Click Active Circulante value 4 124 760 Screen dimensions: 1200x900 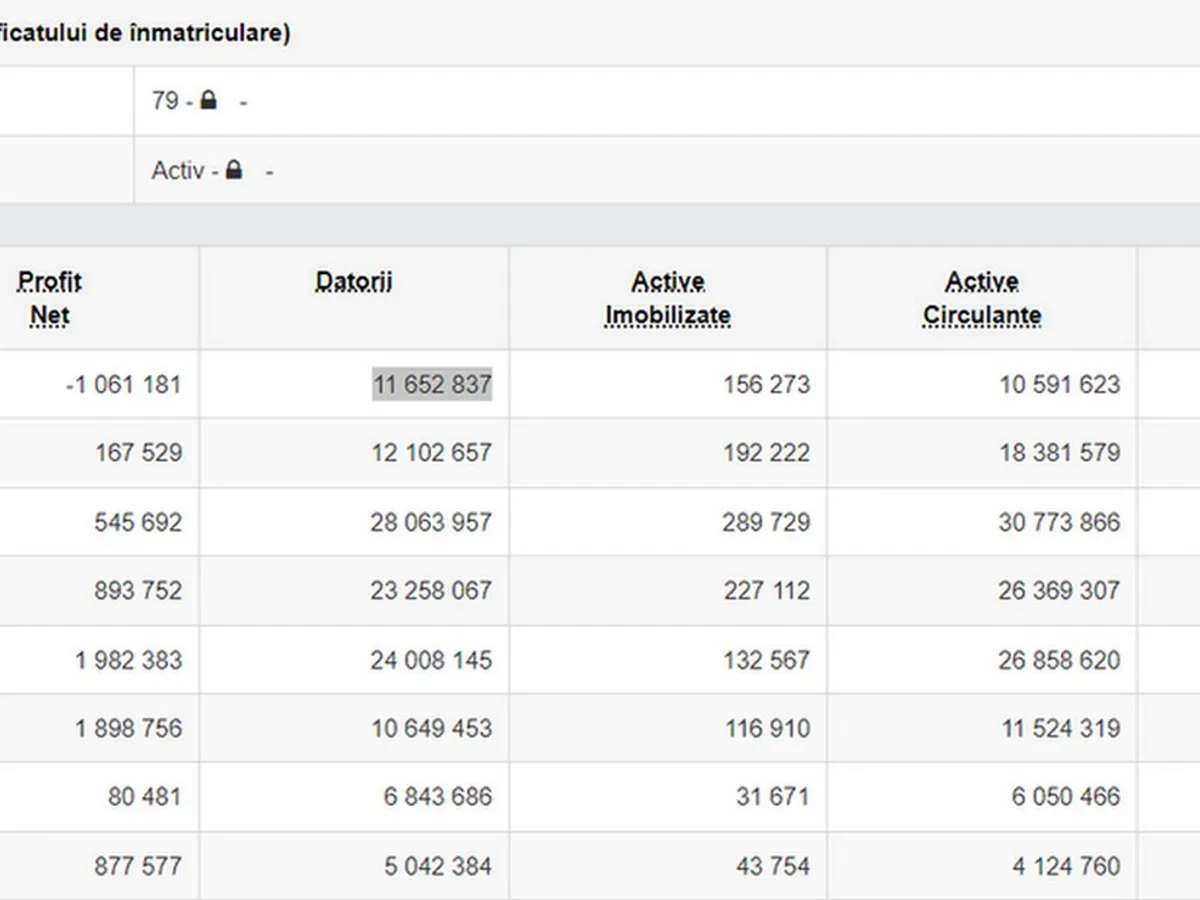coord(1066,866)
